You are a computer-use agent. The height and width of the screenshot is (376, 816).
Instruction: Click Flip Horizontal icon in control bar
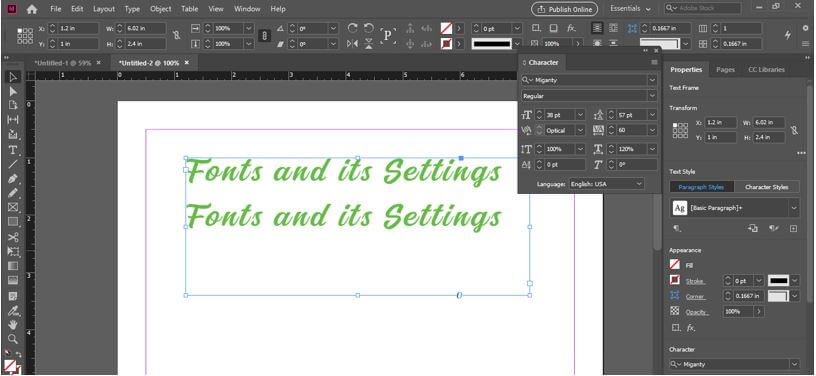coord(353,44)
